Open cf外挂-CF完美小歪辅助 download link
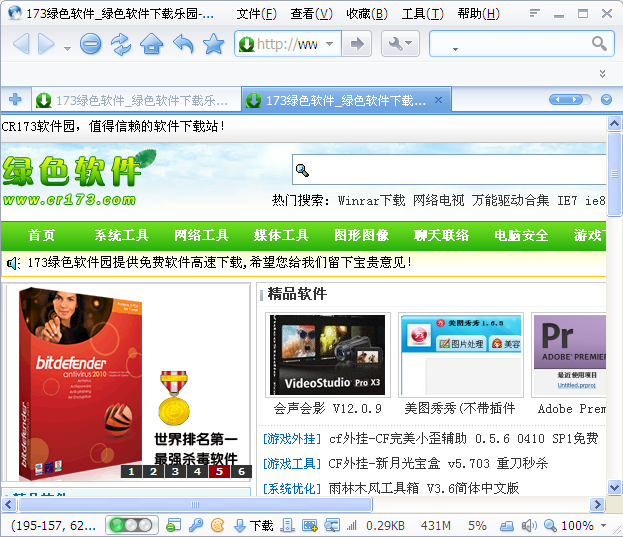This screenshot has width=623, height=537. [x=463, y=439]
